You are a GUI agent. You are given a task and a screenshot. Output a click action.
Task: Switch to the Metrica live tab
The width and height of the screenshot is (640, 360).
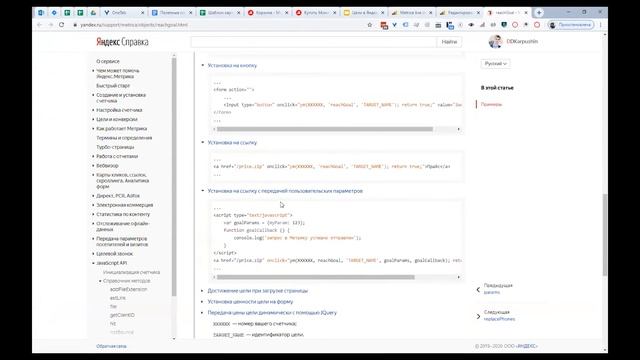pos(411,13)
